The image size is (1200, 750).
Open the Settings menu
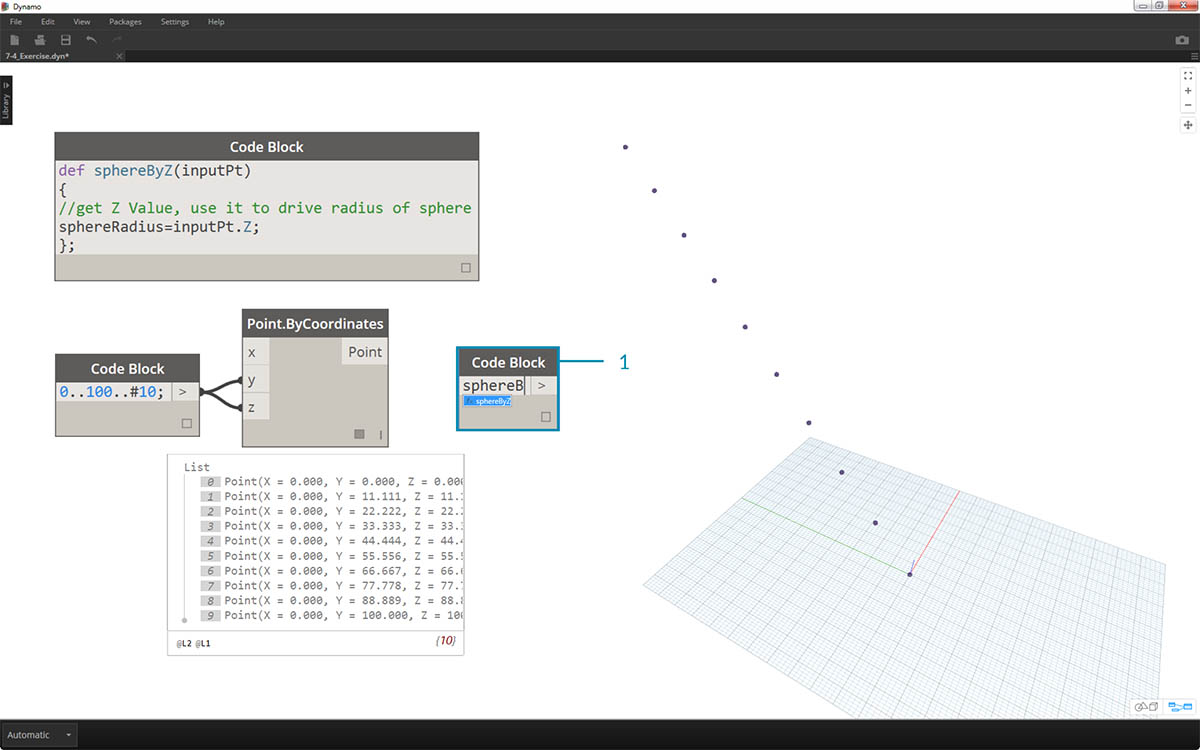point(175,21)
